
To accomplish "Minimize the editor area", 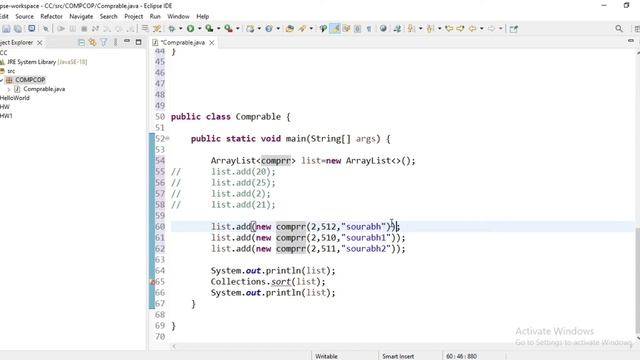I will 631,41.
